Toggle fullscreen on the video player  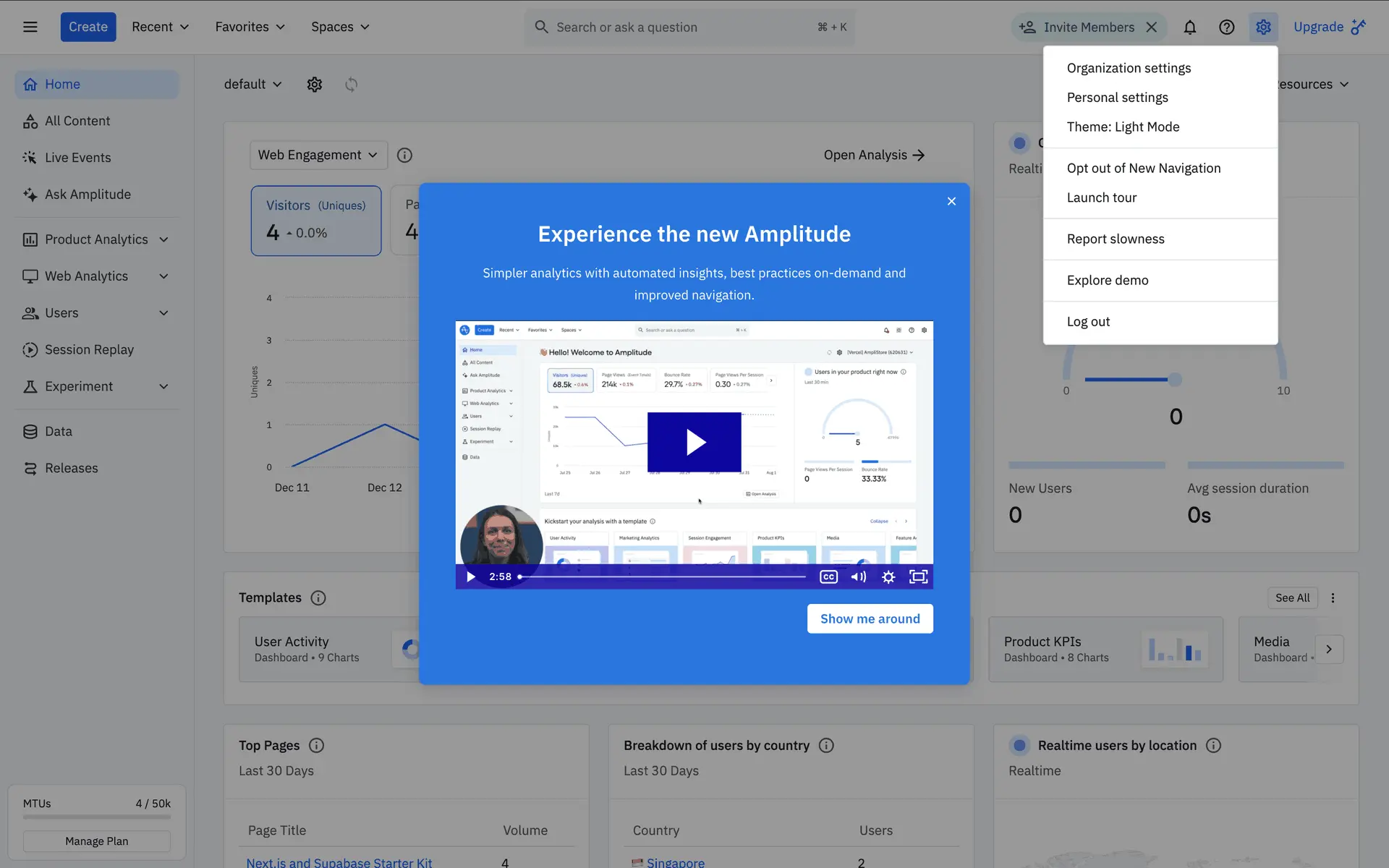pyautogui.click(x=918, y=576)
